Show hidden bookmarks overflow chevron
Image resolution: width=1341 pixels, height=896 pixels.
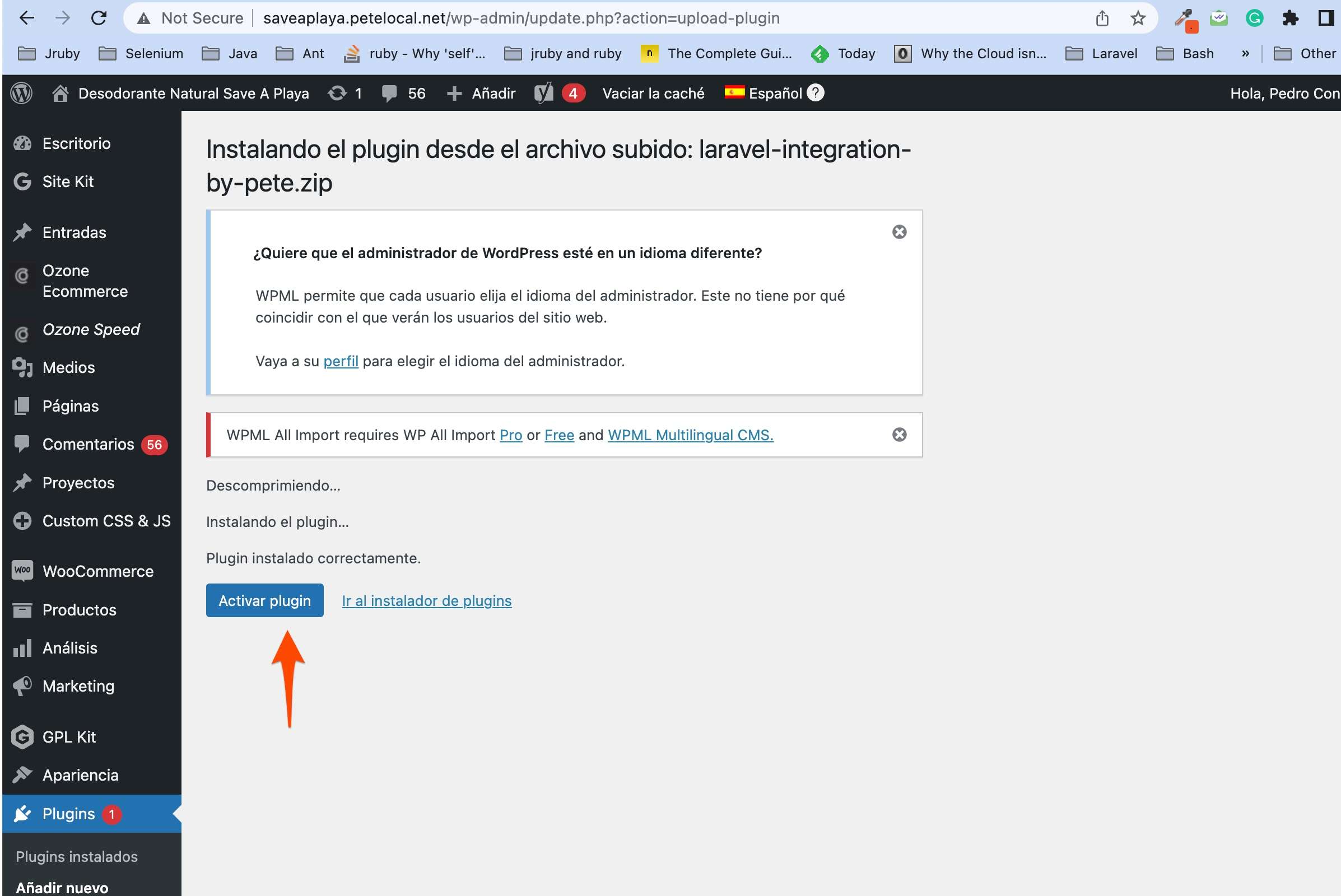tap(1246, 54)
